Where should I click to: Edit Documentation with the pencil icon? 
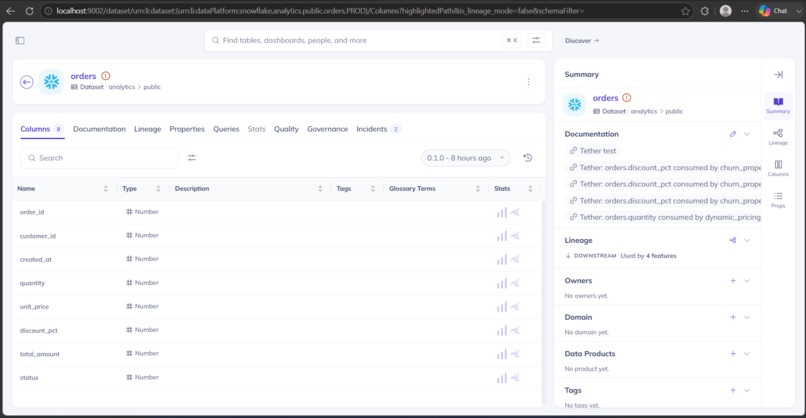733,134
